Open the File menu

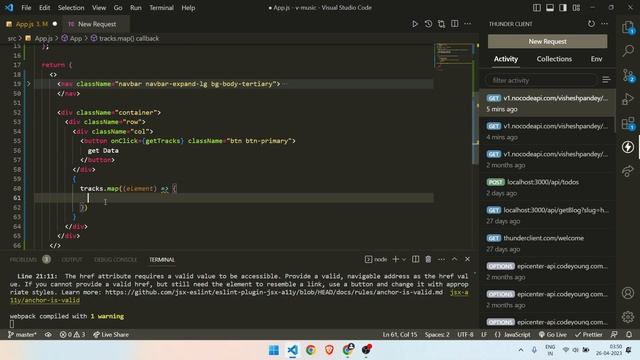pos(26,8)
